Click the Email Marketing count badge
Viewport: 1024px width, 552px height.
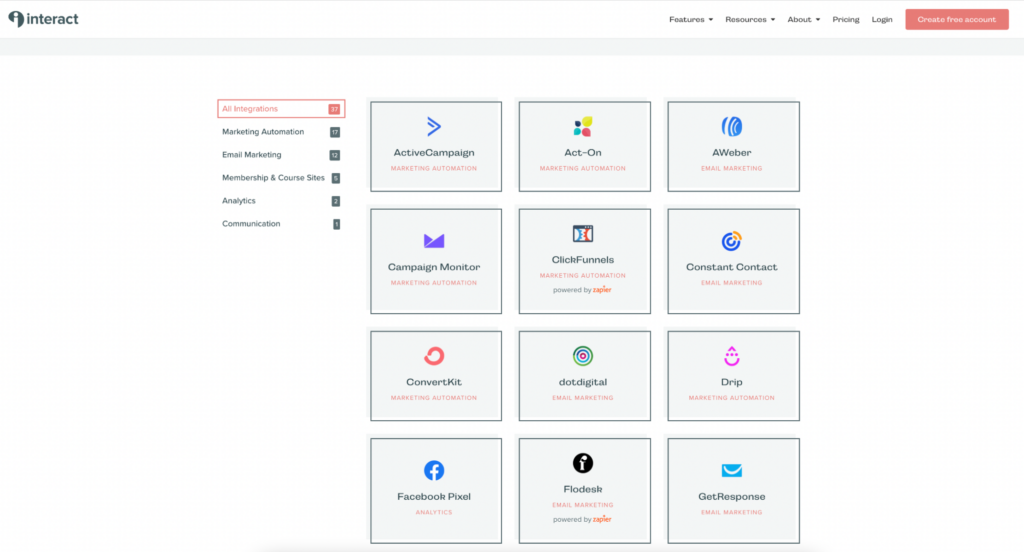point(334,155)
